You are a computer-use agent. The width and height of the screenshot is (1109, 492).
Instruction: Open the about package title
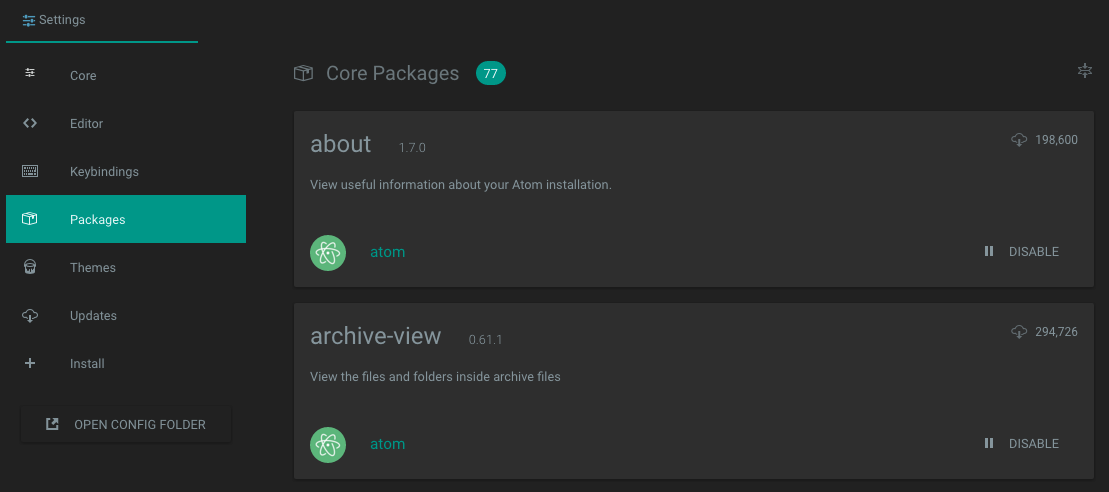[341, 144]
